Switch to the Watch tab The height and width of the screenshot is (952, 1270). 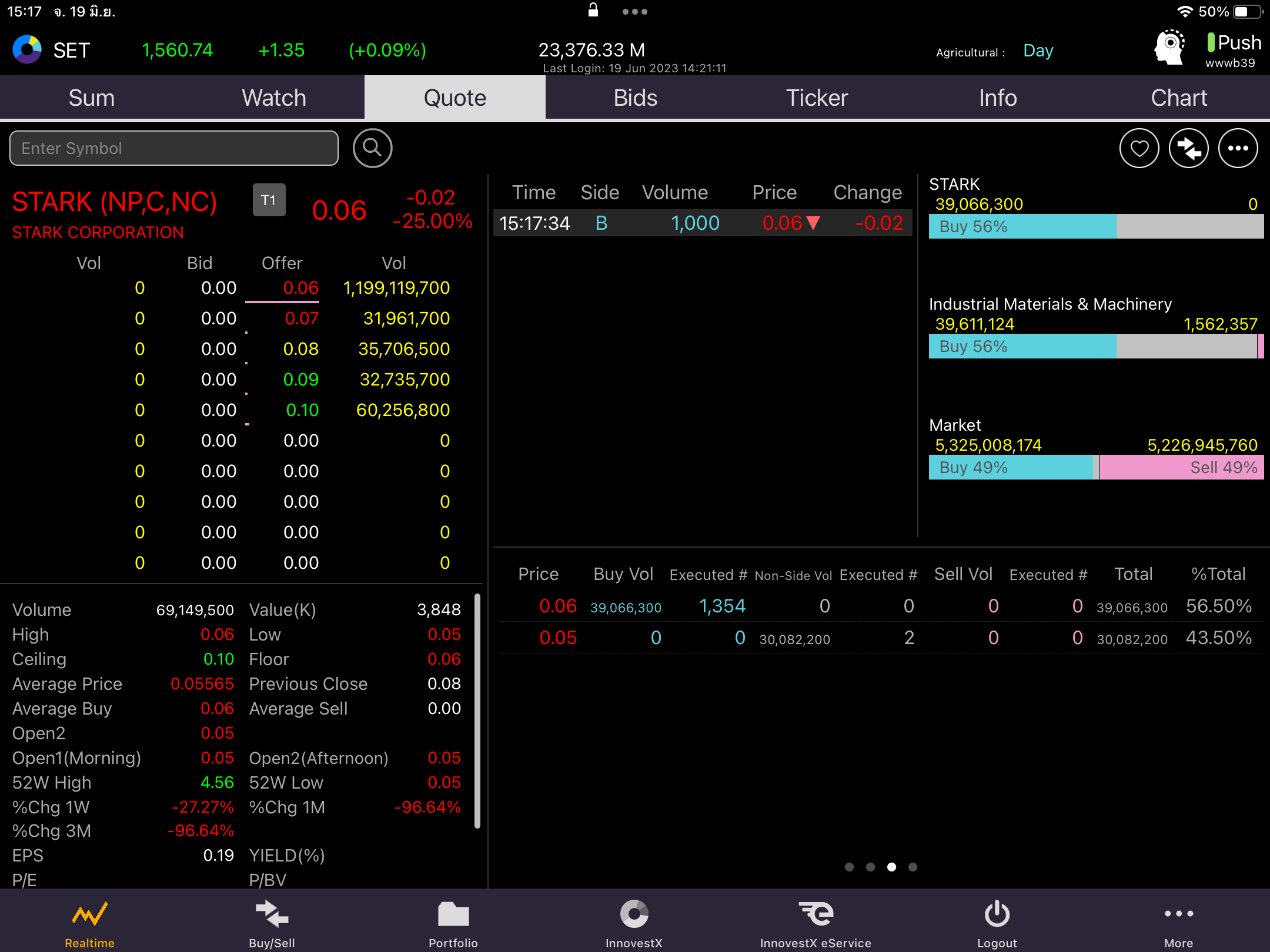(x=273, y=98)
